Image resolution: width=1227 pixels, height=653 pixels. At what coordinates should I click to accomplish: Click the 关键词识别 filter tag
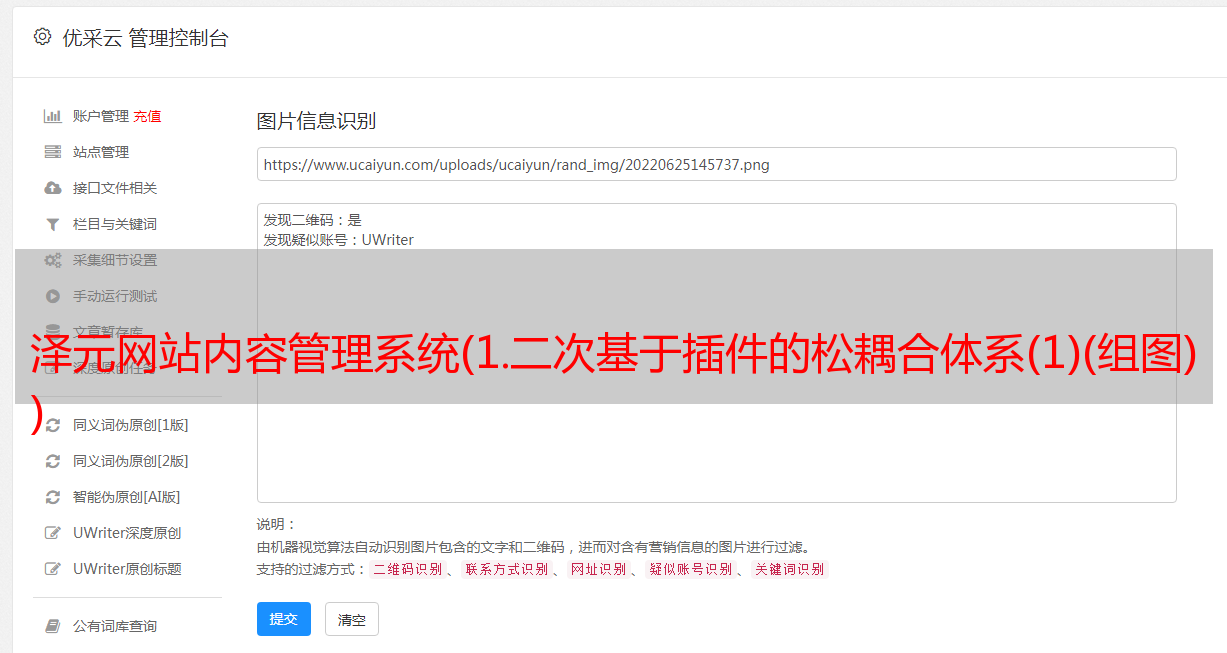[x=790, y=569]
